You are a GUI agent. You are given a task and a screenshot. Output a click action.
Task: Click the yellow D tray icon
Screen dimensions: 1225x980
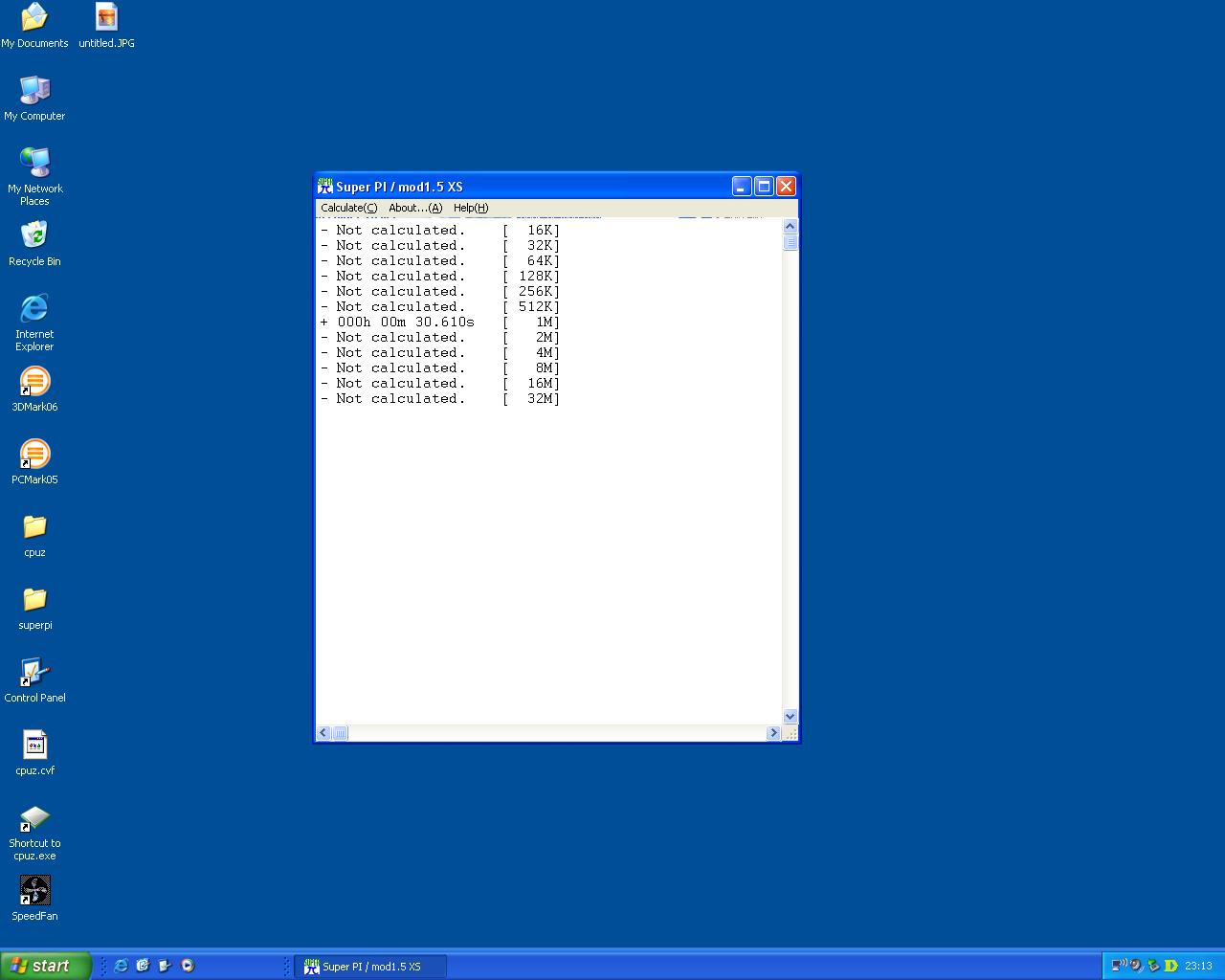tap(1170, 966)
